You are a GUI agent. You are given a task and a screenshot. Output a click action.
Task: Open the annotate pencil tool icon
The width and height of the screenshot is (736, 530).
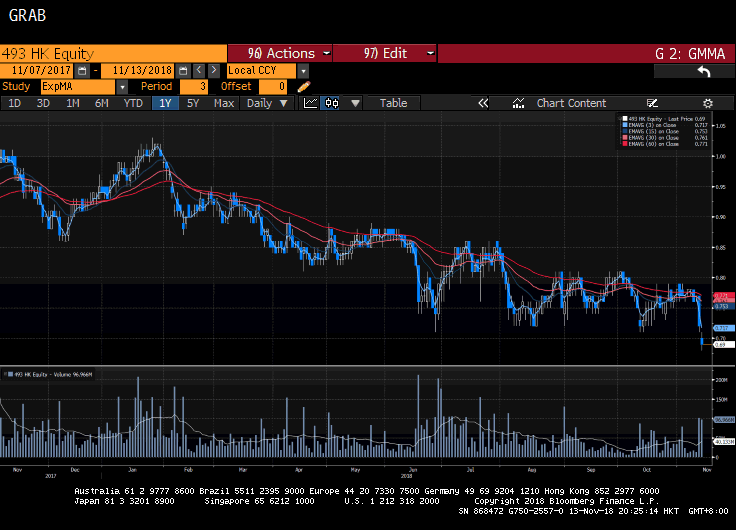click(x=652, y=103)
